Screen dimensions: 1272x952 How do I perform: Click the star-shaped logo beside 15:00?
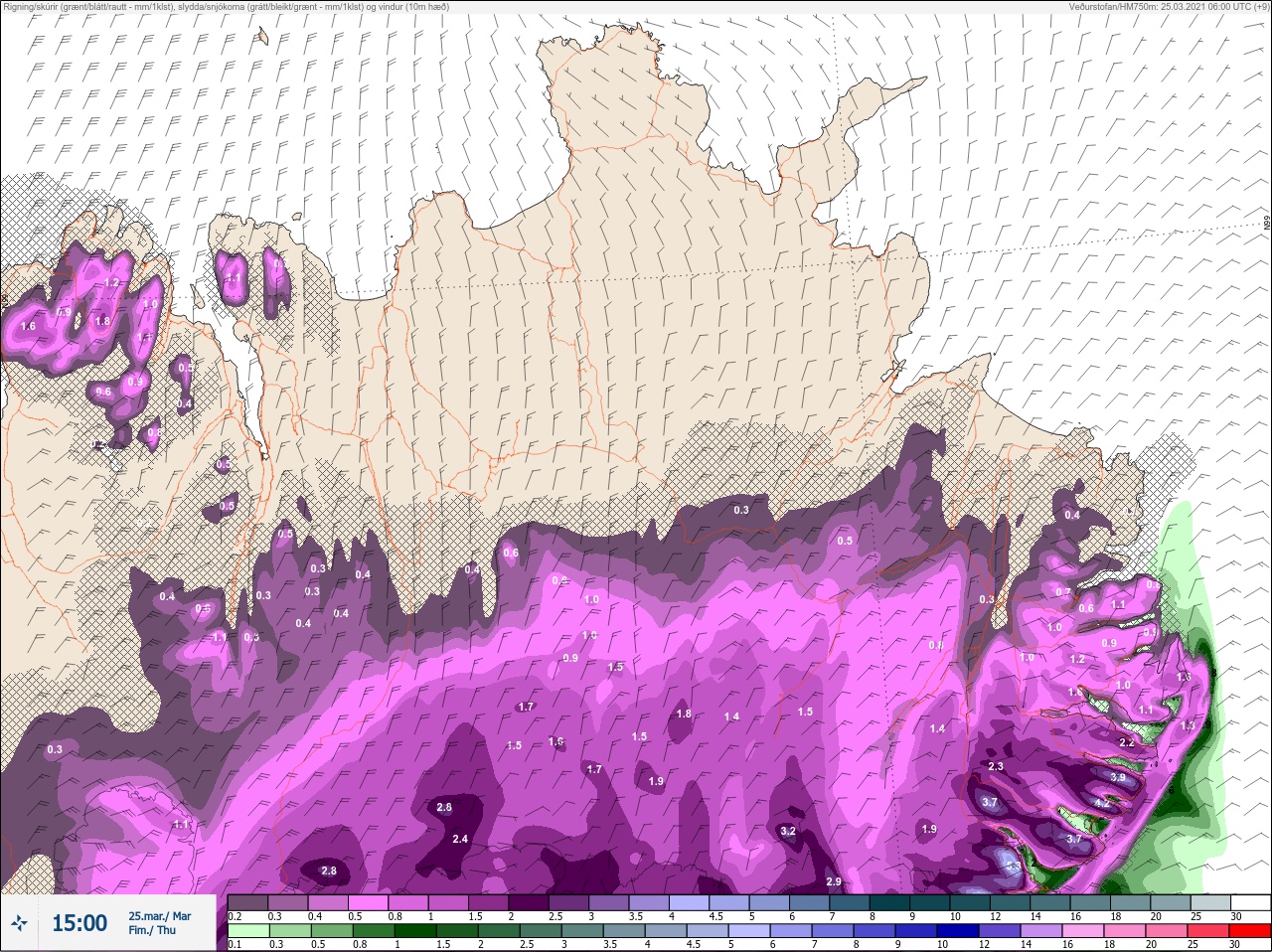pyautogui.click(x=19, y=923)
